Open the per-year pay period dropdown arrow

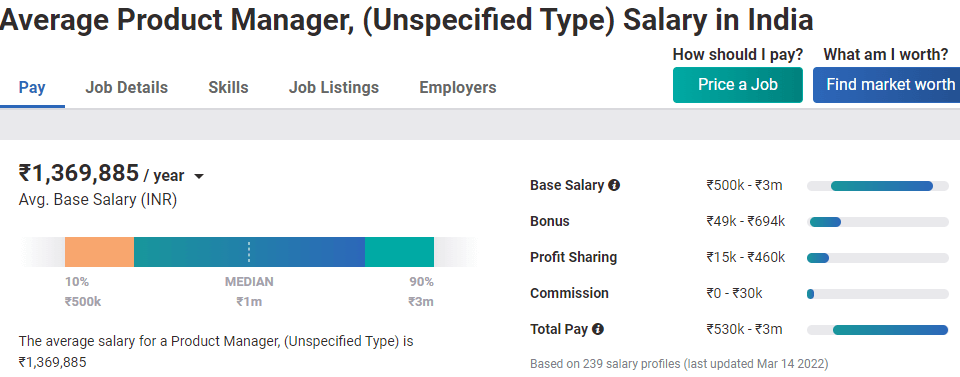pyautogui.click(x=198, y=177)
